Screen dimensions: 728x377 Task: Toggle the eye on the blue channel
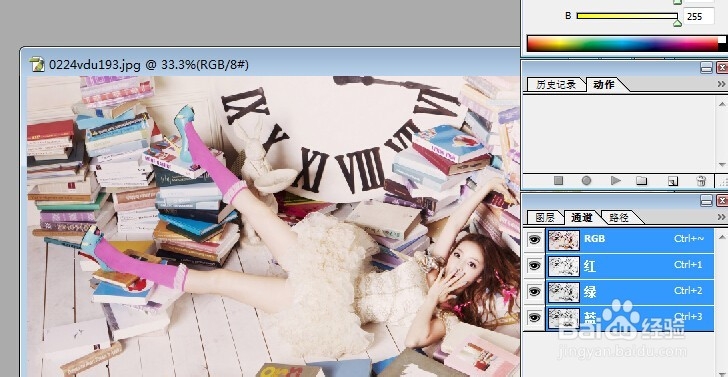point(535,318)
